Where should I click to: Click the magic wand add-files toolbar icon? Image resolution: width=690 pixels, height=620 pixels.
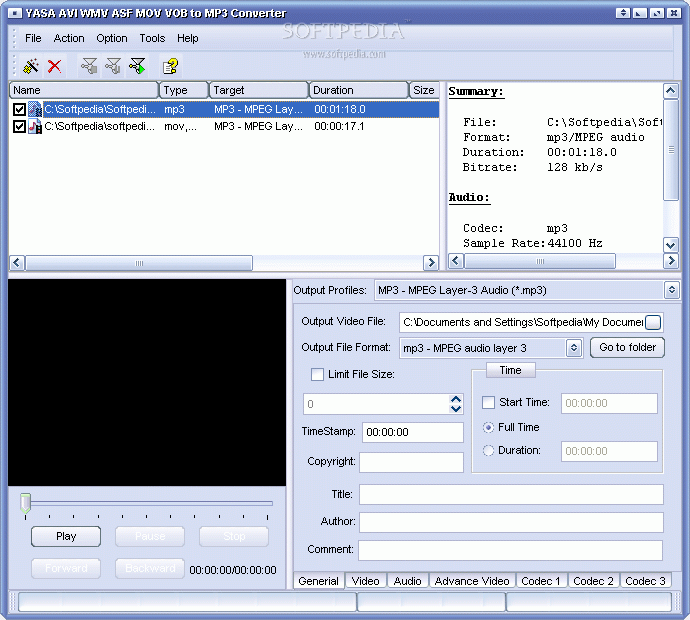(31, 66)
